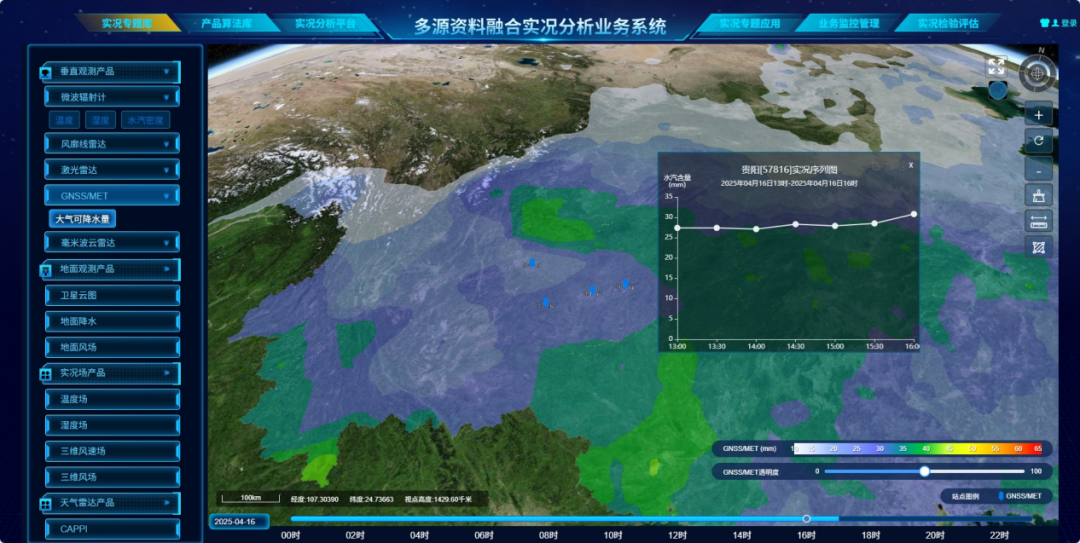1080x543 pixels.
Task: Select the area measurement polygon tool
Action: click(x=1038, y=247)
